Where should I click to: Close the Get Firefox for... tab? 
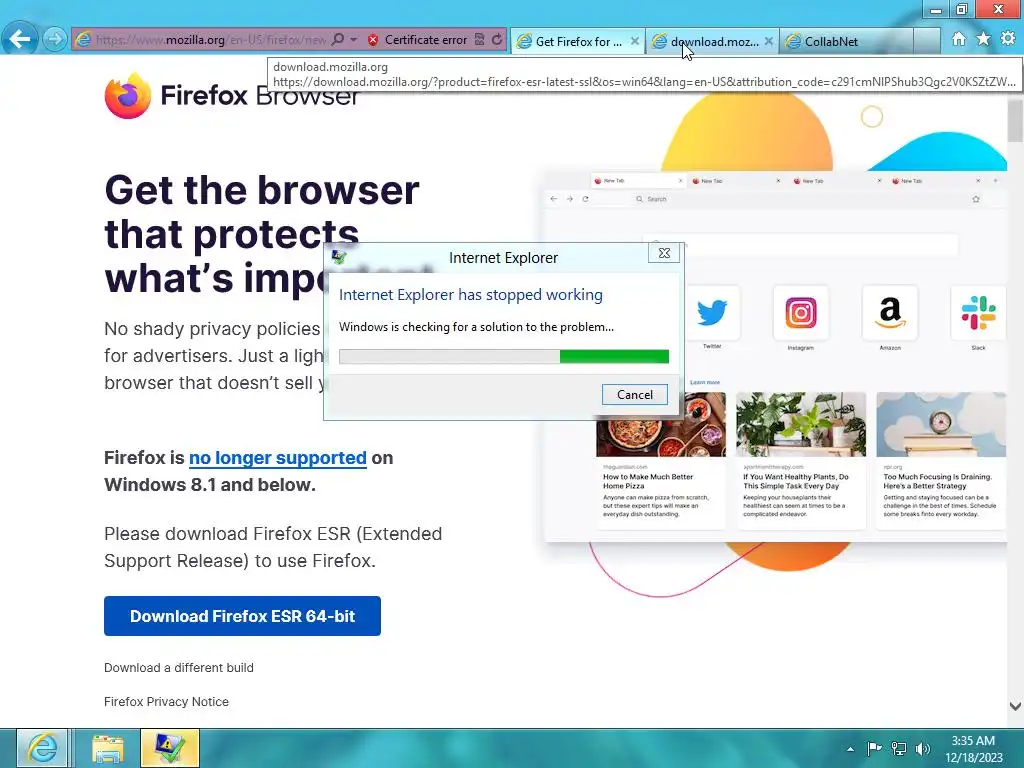[x=635, y=41]
